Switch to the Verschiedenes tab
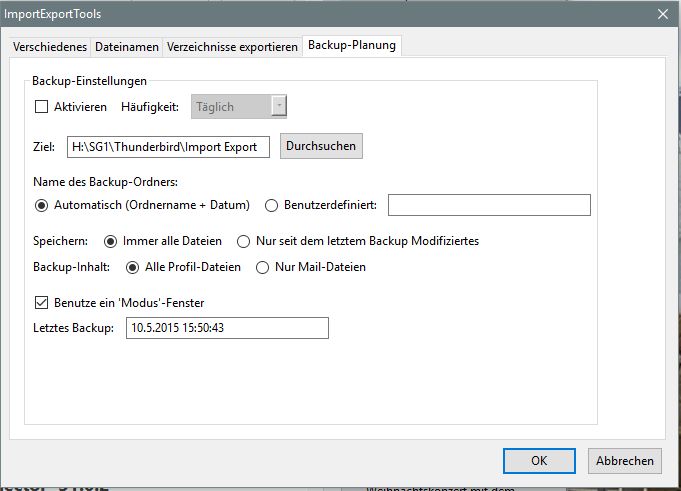Image resolution: width=681 pixels, height=491 pixels. pyautogui.click(x=50, y=46)
